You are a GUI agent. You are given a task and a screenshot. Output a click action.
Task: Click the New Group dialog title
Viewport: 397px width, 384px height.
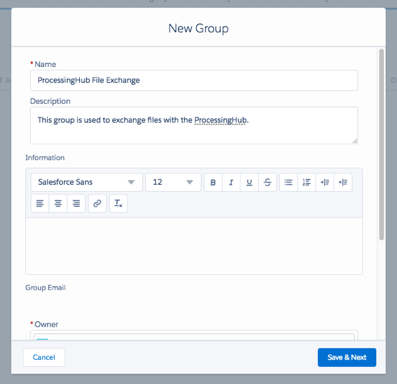click(198, 28)
